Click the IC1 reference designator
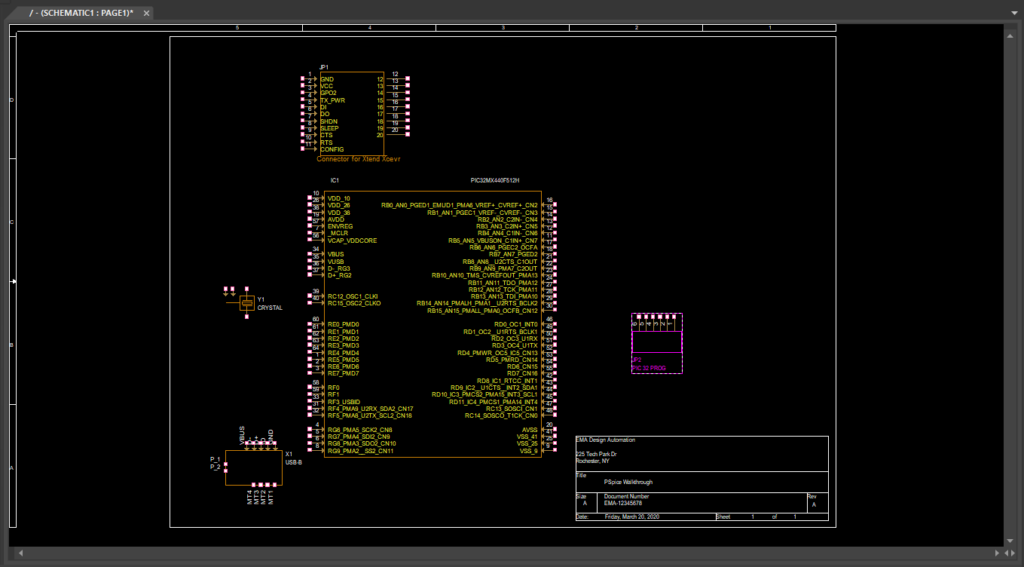This screenshot has height=567, width=1024. 334,180
